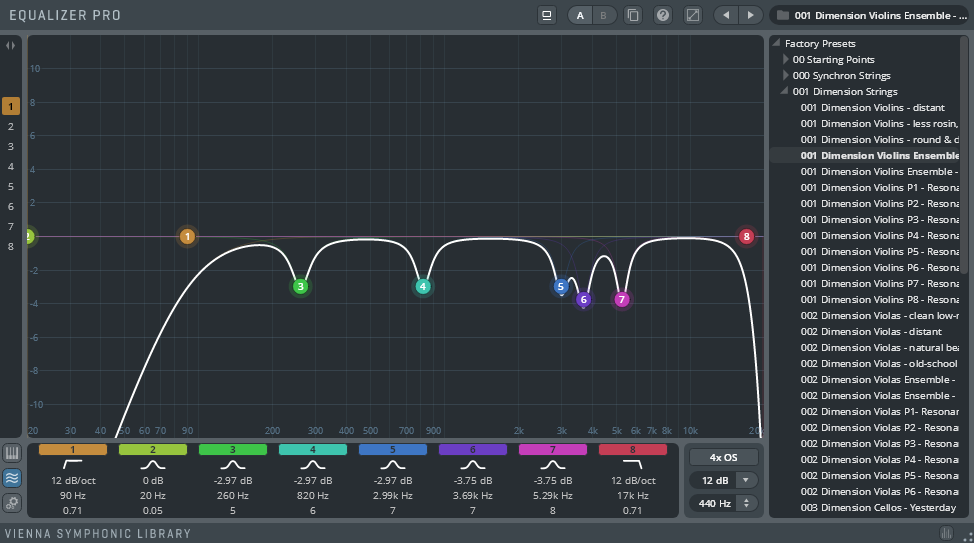Select the EQ waves view icon

click(x=12, y=478)
